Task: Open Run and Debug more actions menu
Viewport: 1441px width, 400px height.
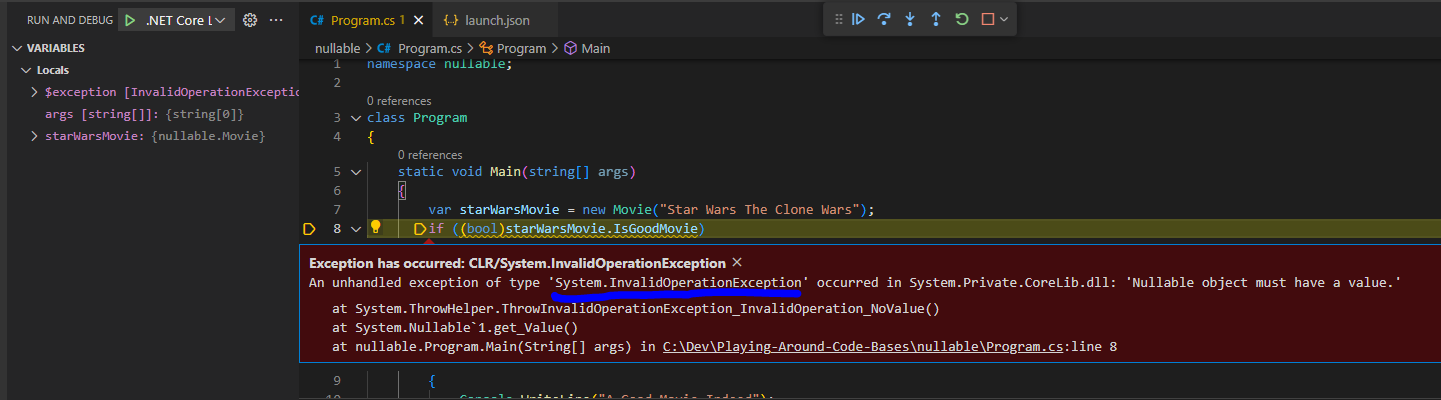Action: coord(277,20)
